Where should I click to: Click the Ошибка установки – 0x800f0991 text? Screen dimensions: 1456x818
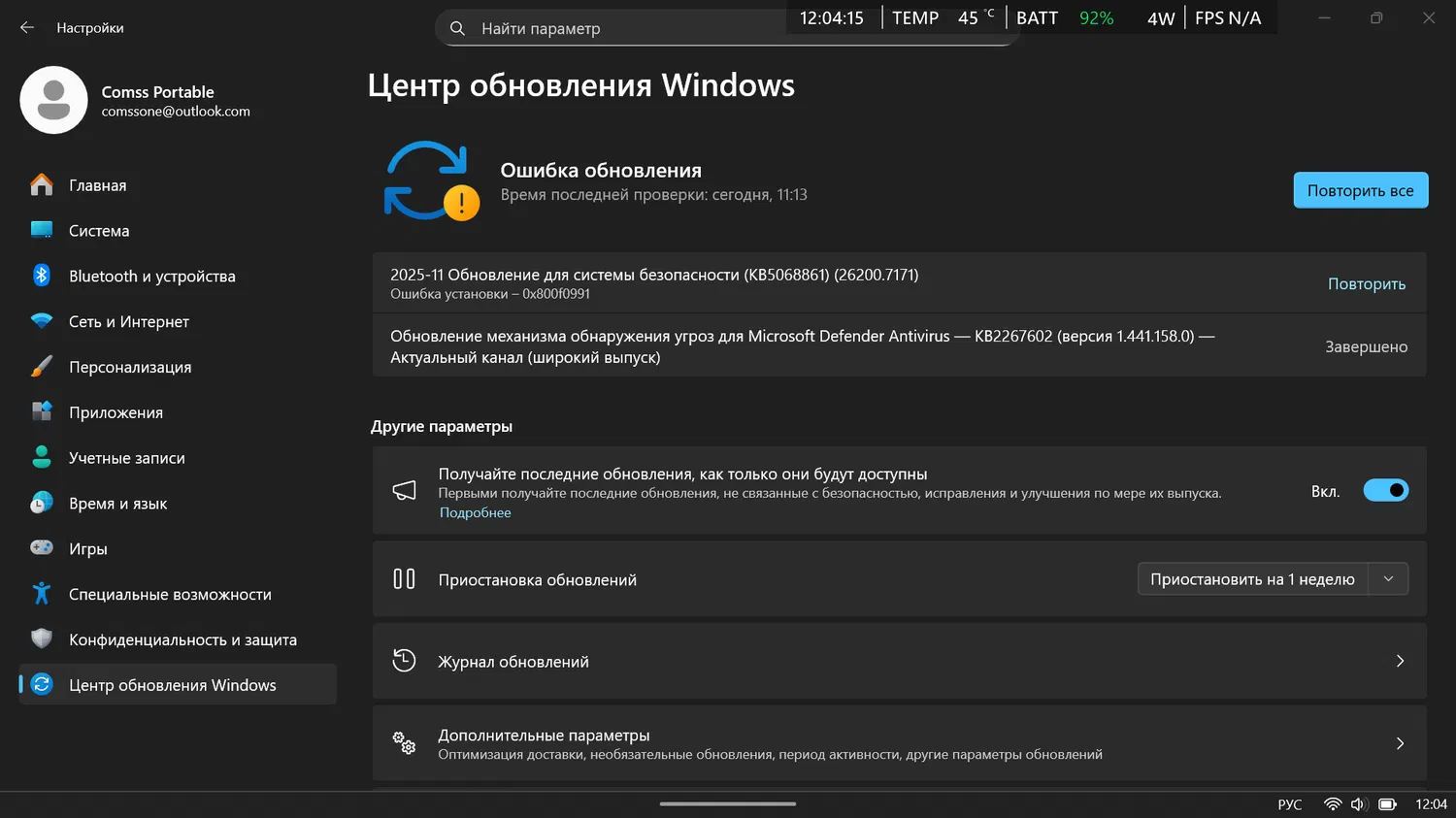pyautogui.click(x=490, y=294)
